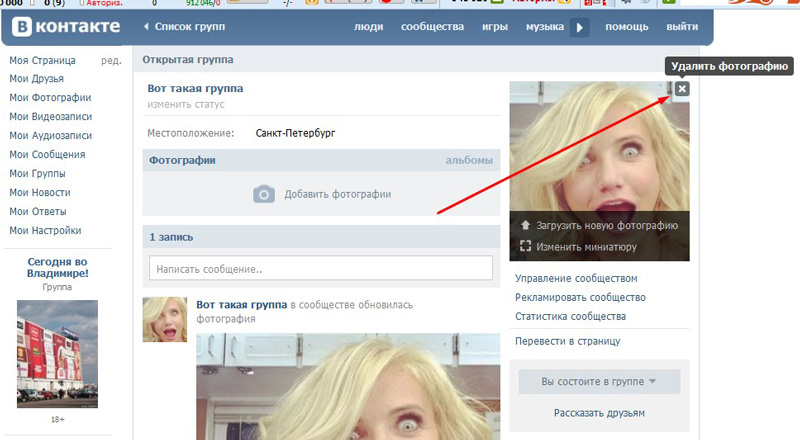
Task: Click the small post author avatar
Action: pyautogui.click(x=165, y=320)
